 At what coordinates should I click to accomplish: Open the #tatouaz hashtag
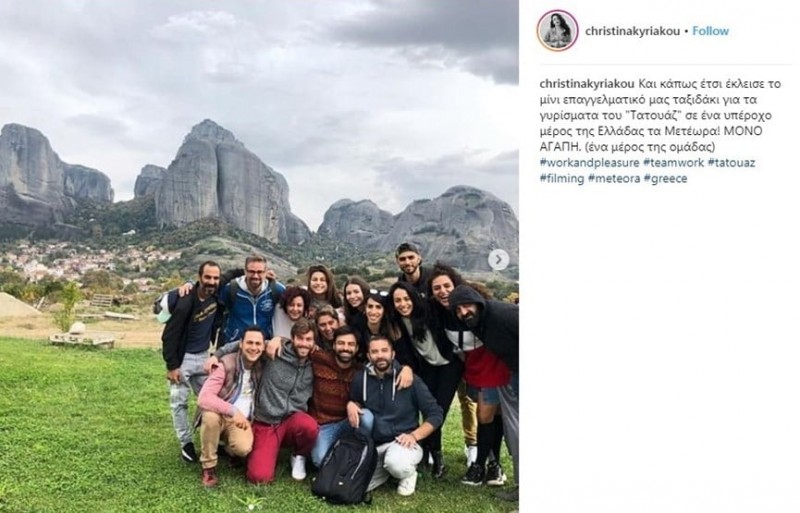(731, 163)
